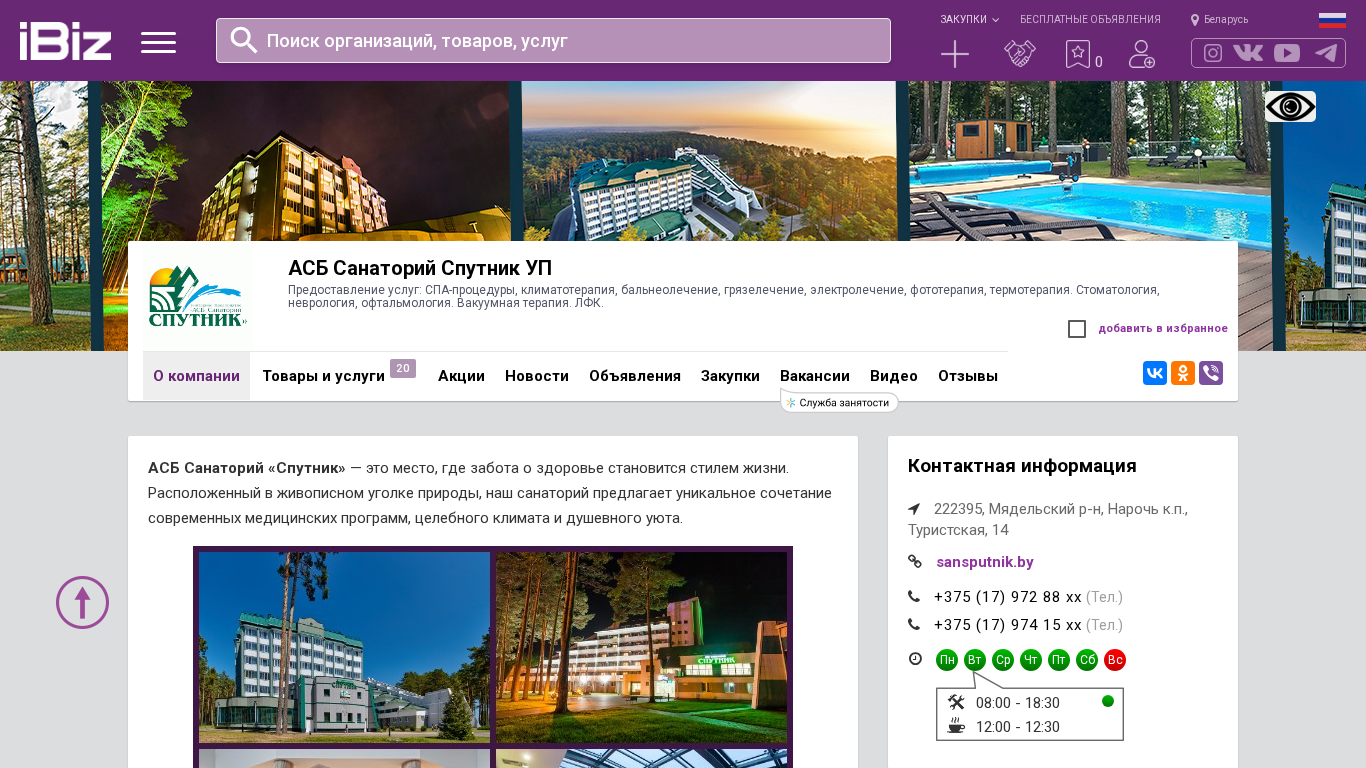Open the daytime sanatorium building photo
The height and width of the screenshot is (768, 1366).
344,647
